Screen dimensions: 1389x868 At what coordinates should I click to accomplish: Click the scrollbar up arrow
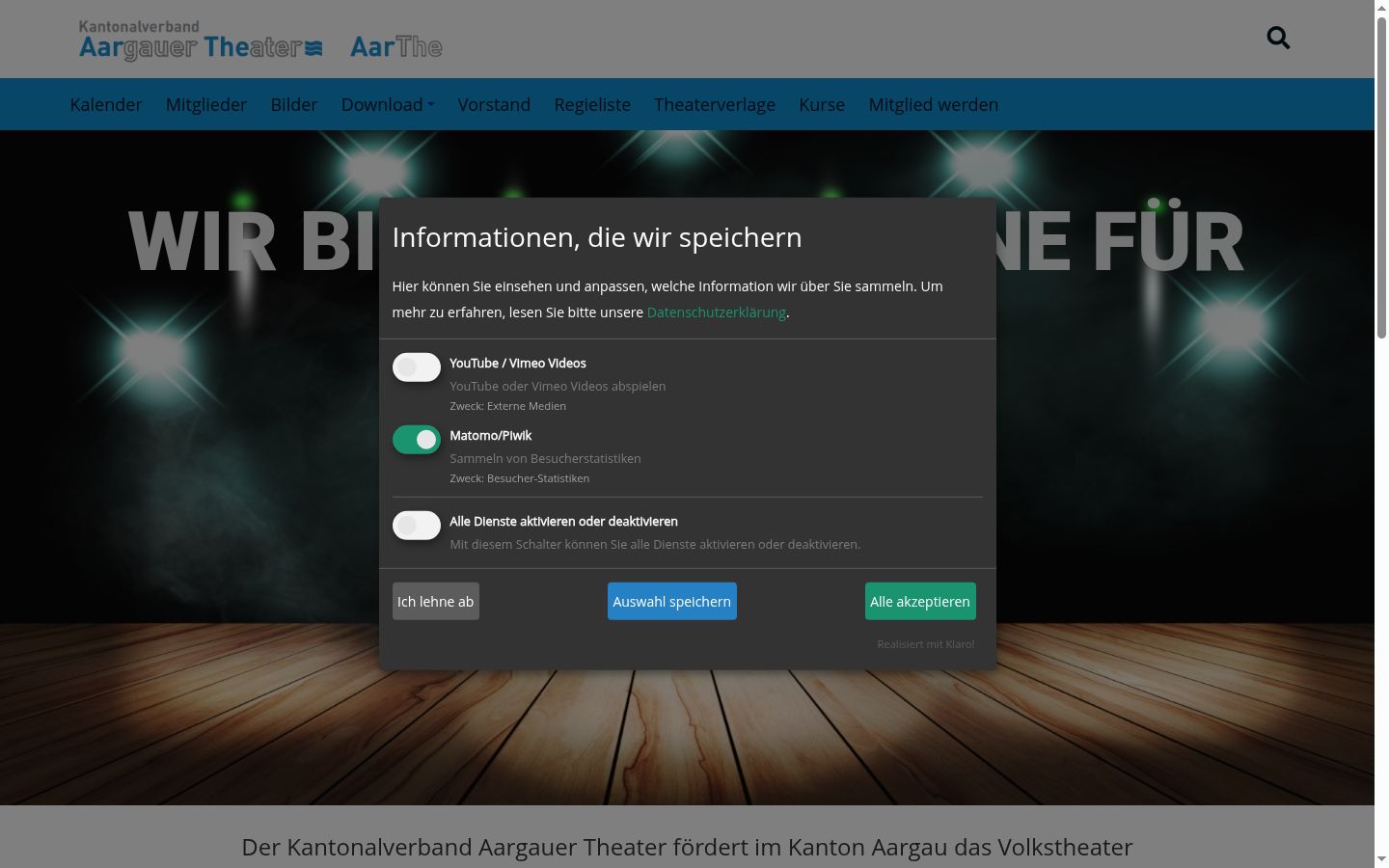1381,8
